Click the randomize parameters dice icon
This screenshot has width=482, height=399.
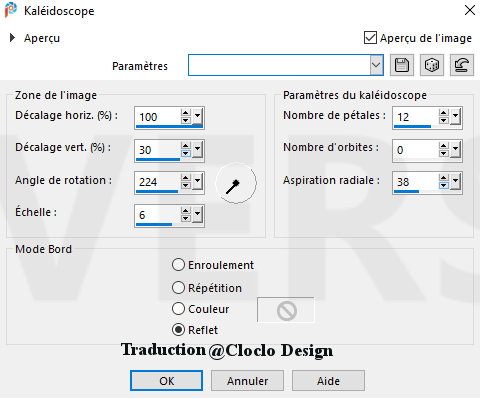pos(432,65)
